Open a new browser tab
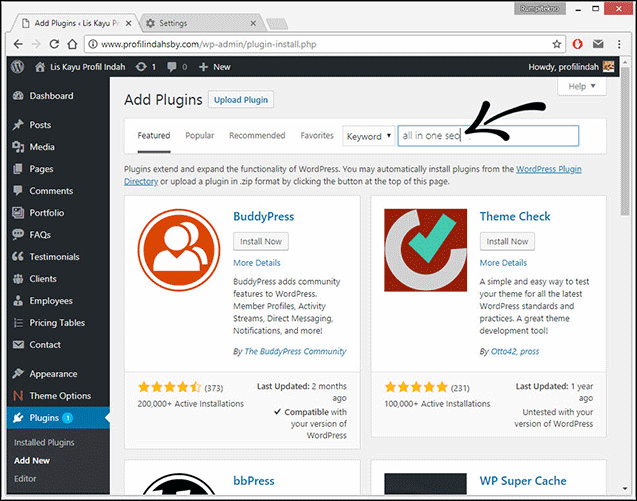The width and height of the screenshot is (637, 501). tap(277, 24)
